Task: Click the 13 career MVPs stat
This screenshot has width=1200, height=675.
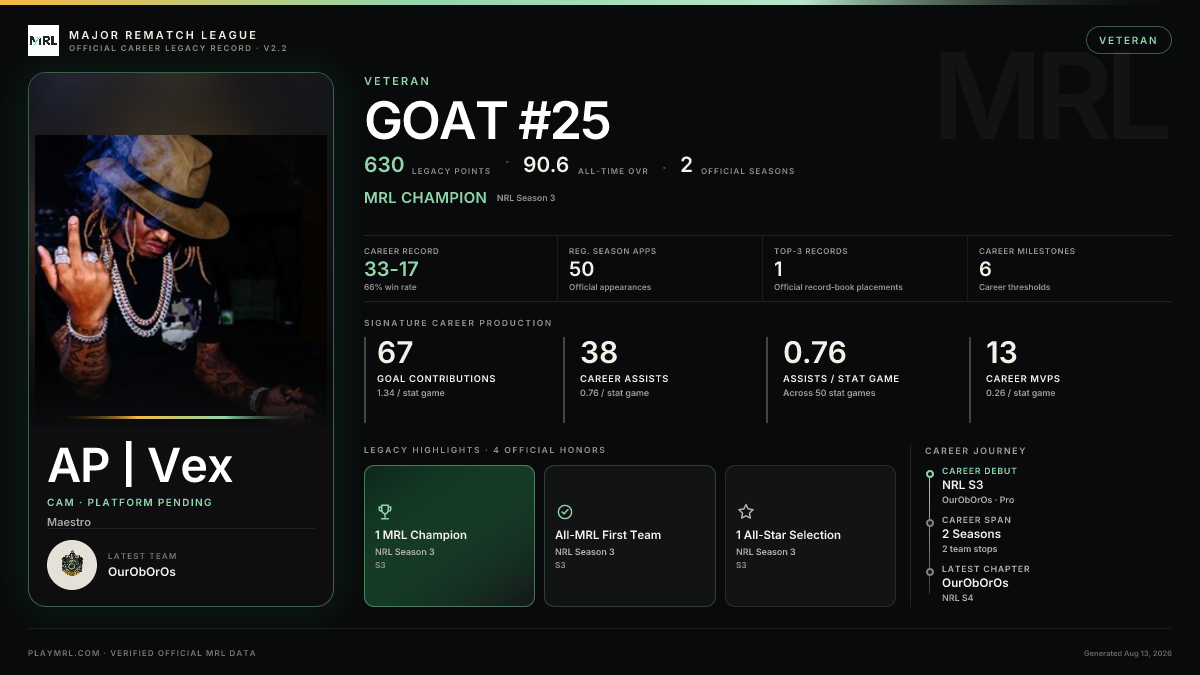Action: 1001,352
